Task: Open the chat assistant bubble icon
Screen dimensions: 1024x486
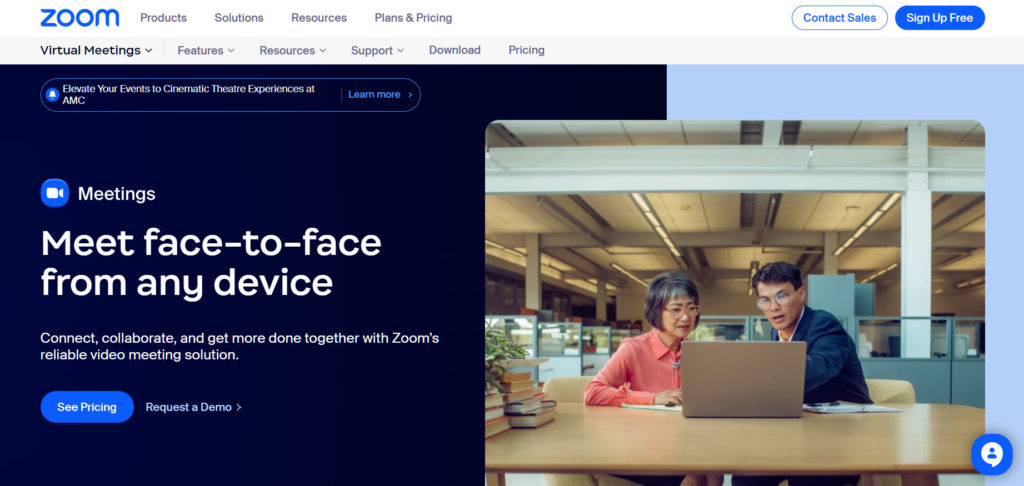Action: click(991, 454)
